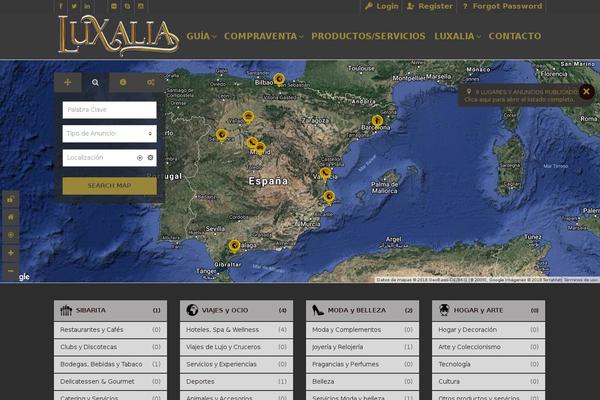
Task: Toggle the map lock icon
Action: [x=11, y=199]
